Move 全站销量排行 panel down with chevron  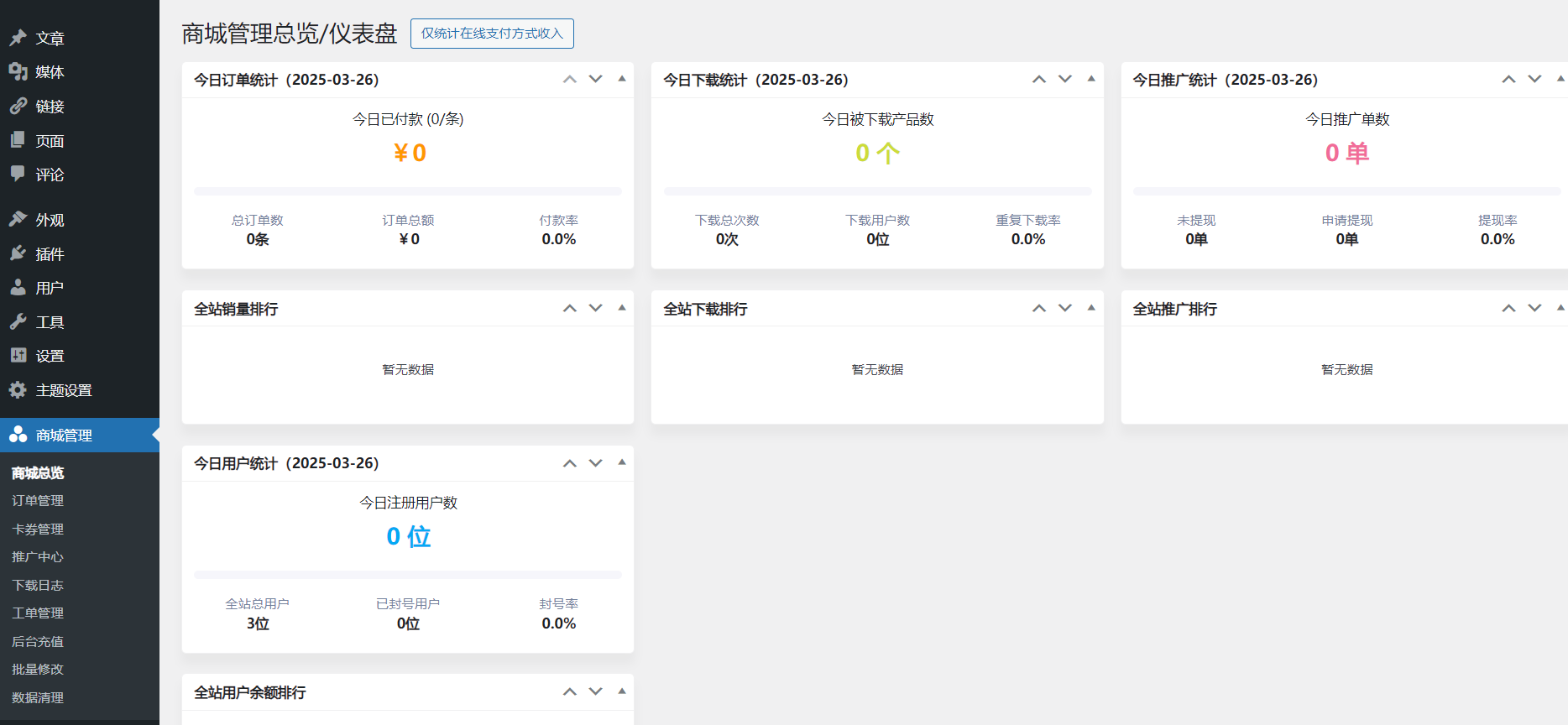596,308
